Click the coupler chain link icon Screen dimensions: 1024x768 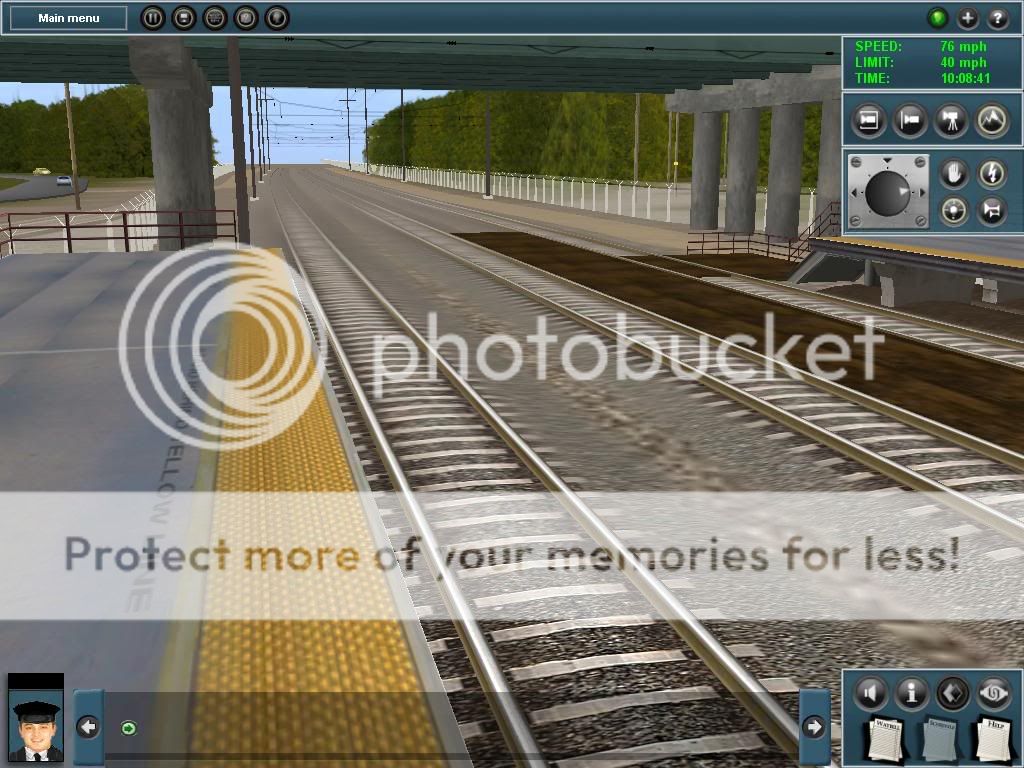[993, 693]
